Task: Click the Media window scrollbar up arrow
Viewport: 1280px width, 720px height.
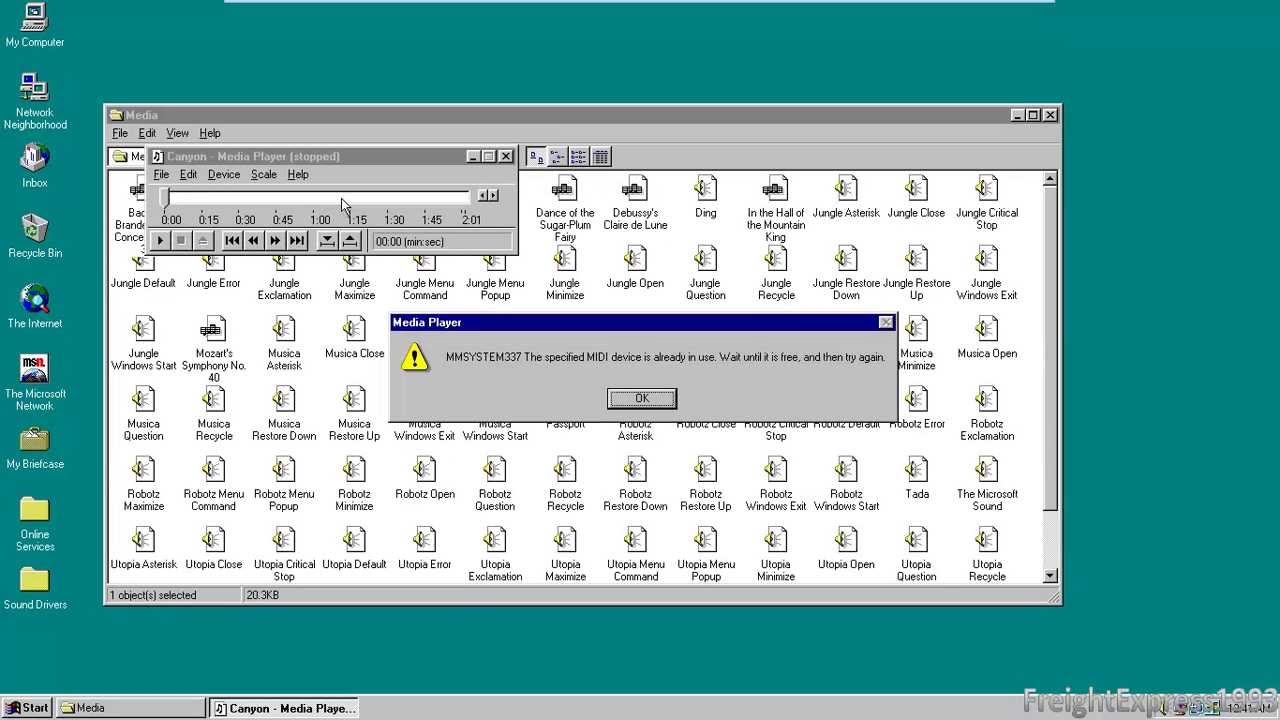Action: click(x=1050, y=179)
